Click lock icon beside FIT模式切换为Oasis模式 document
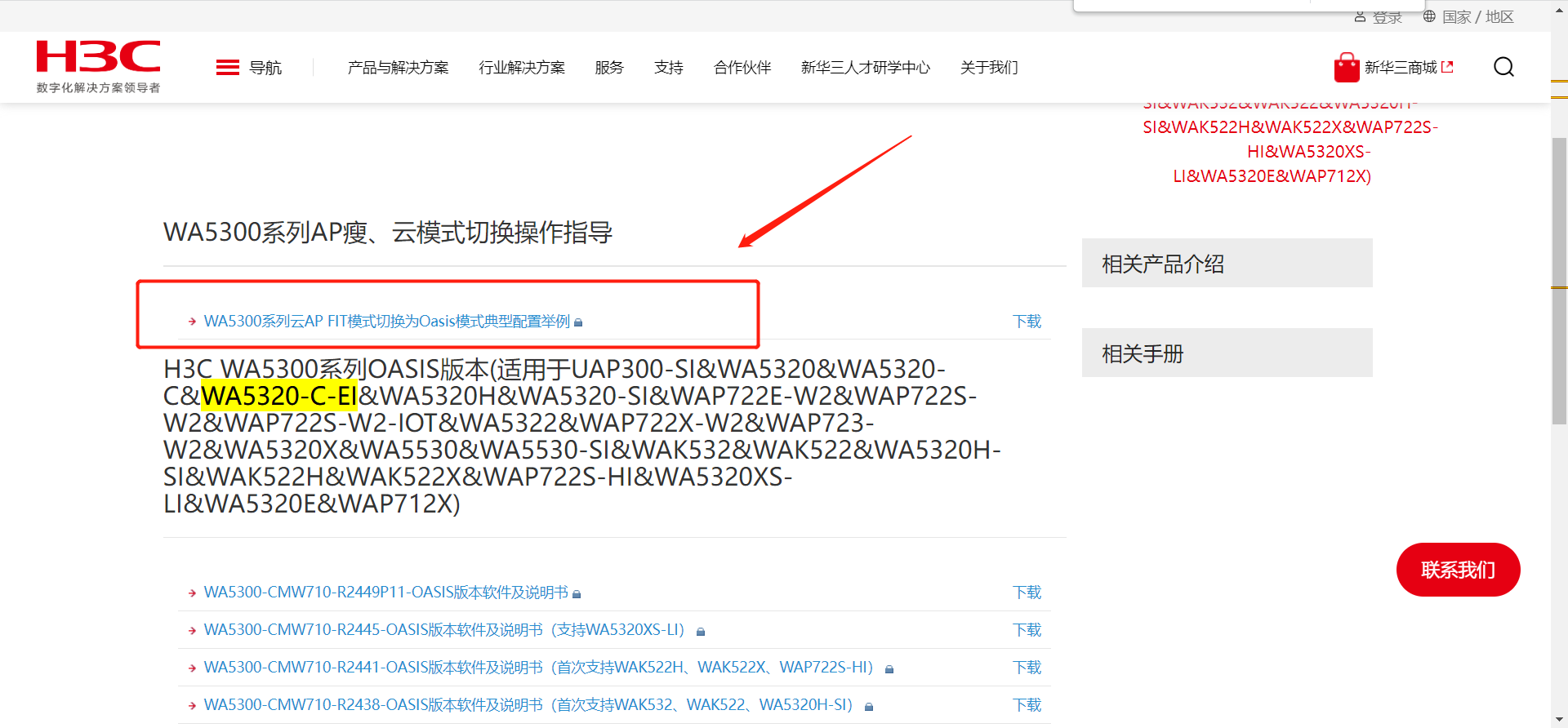 click(x=578, y=322)
